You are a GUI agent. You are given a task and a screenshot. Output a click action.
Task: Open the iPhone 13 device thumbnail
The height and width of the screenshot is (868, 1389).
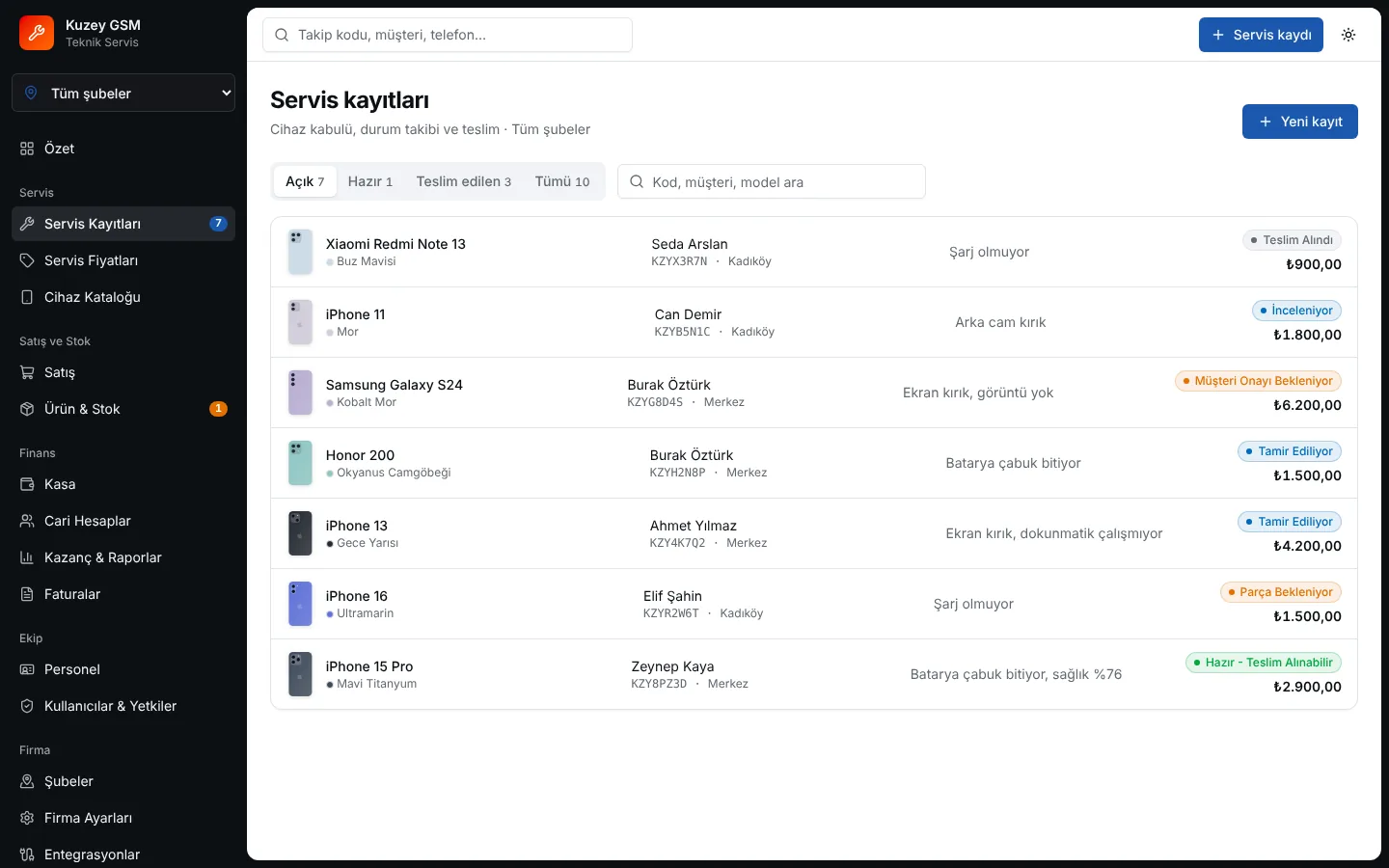tap(300, 533)
